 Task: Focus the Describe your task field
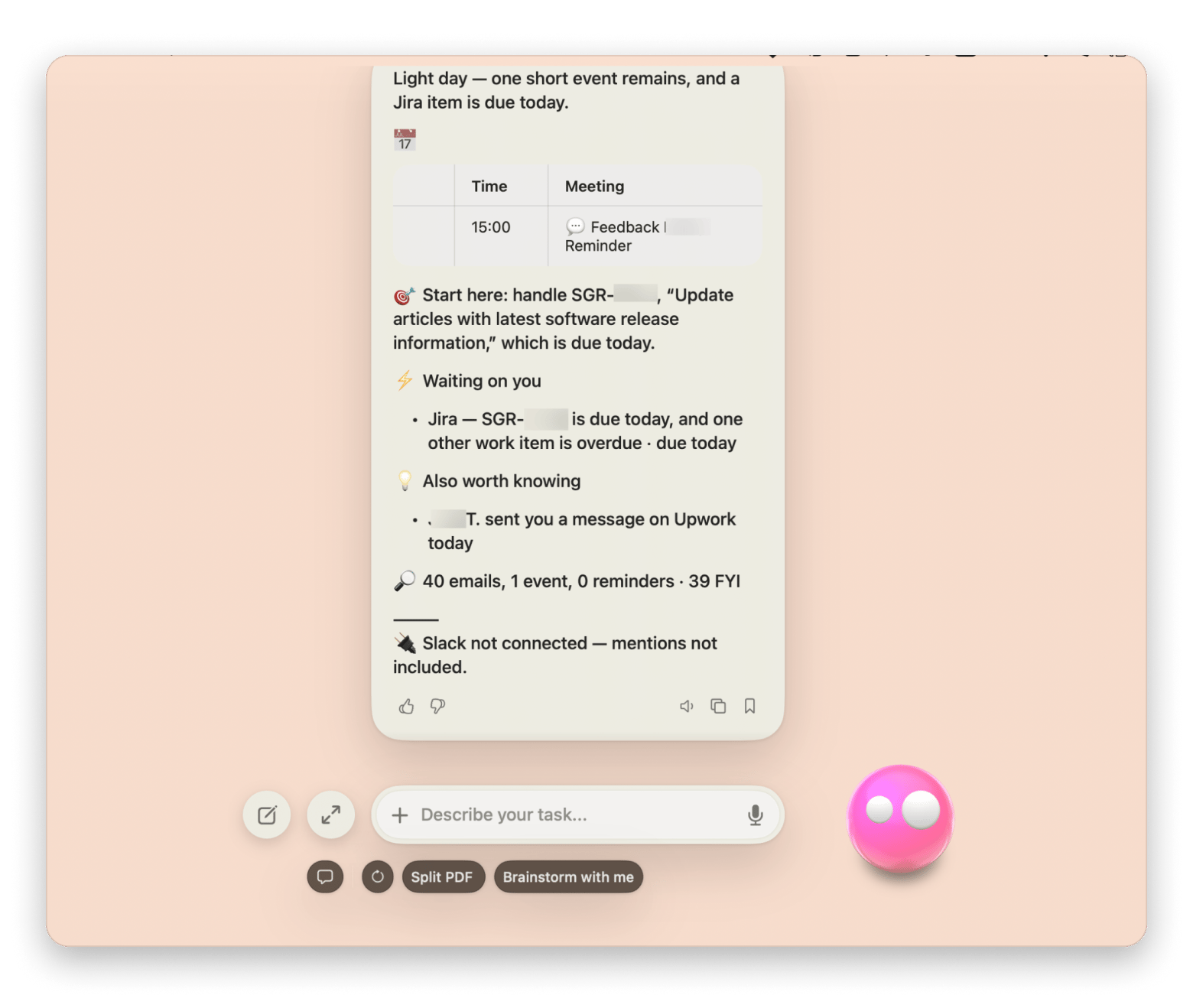[577, 815]
